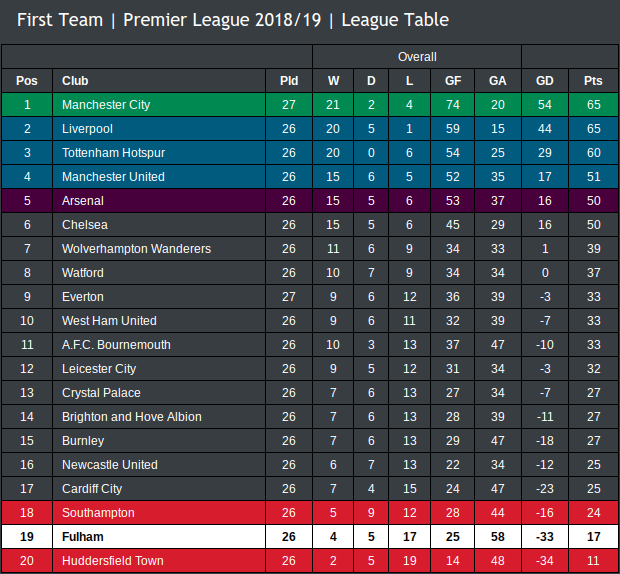Select the Pld column header
The height and width of the screenshot is (574, 620).
coord(289,81)
